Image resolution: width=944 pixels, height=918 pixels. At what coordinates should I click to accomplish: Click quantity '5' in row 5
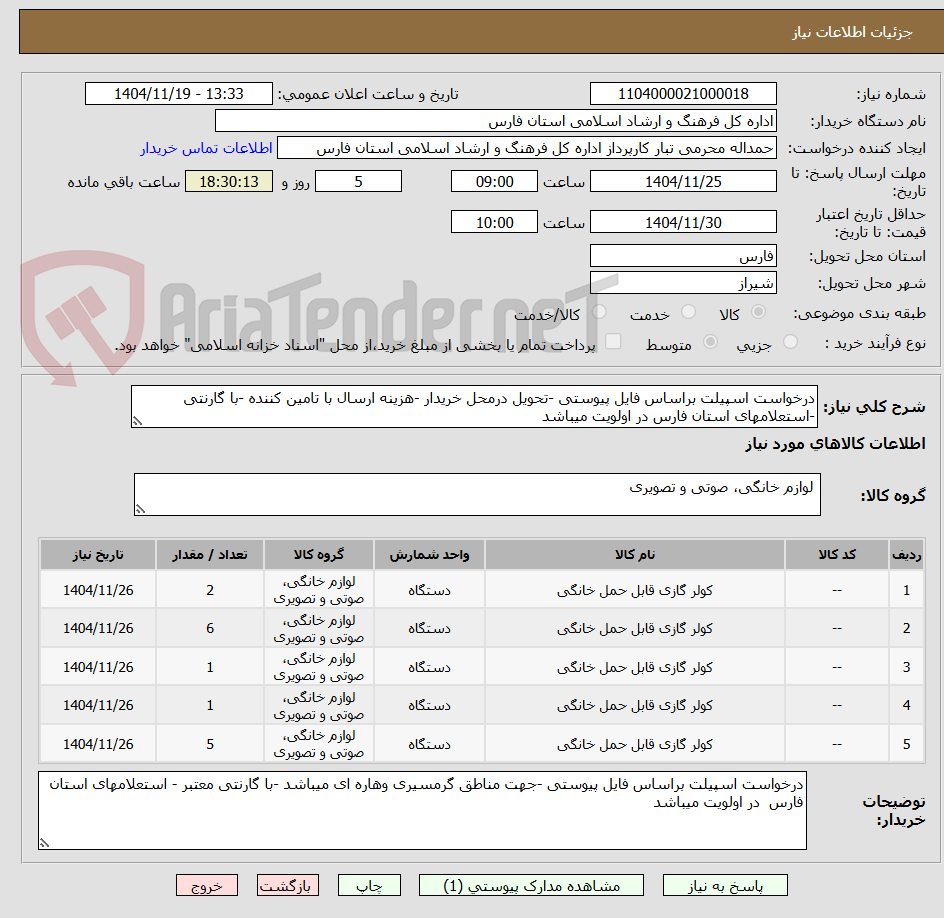click(210, 744)
